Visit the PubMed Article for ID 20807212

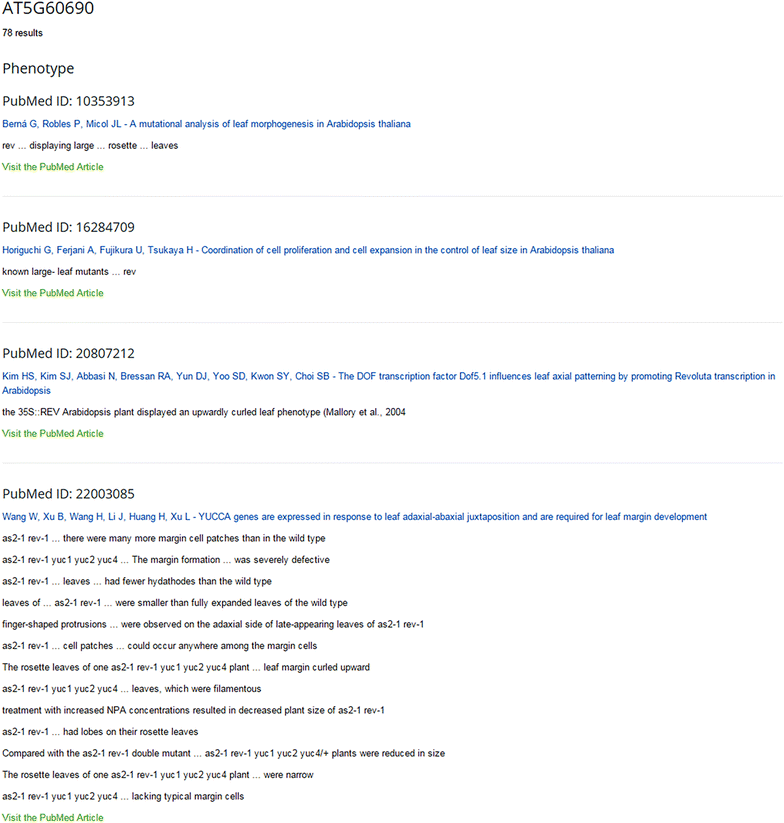52,434
